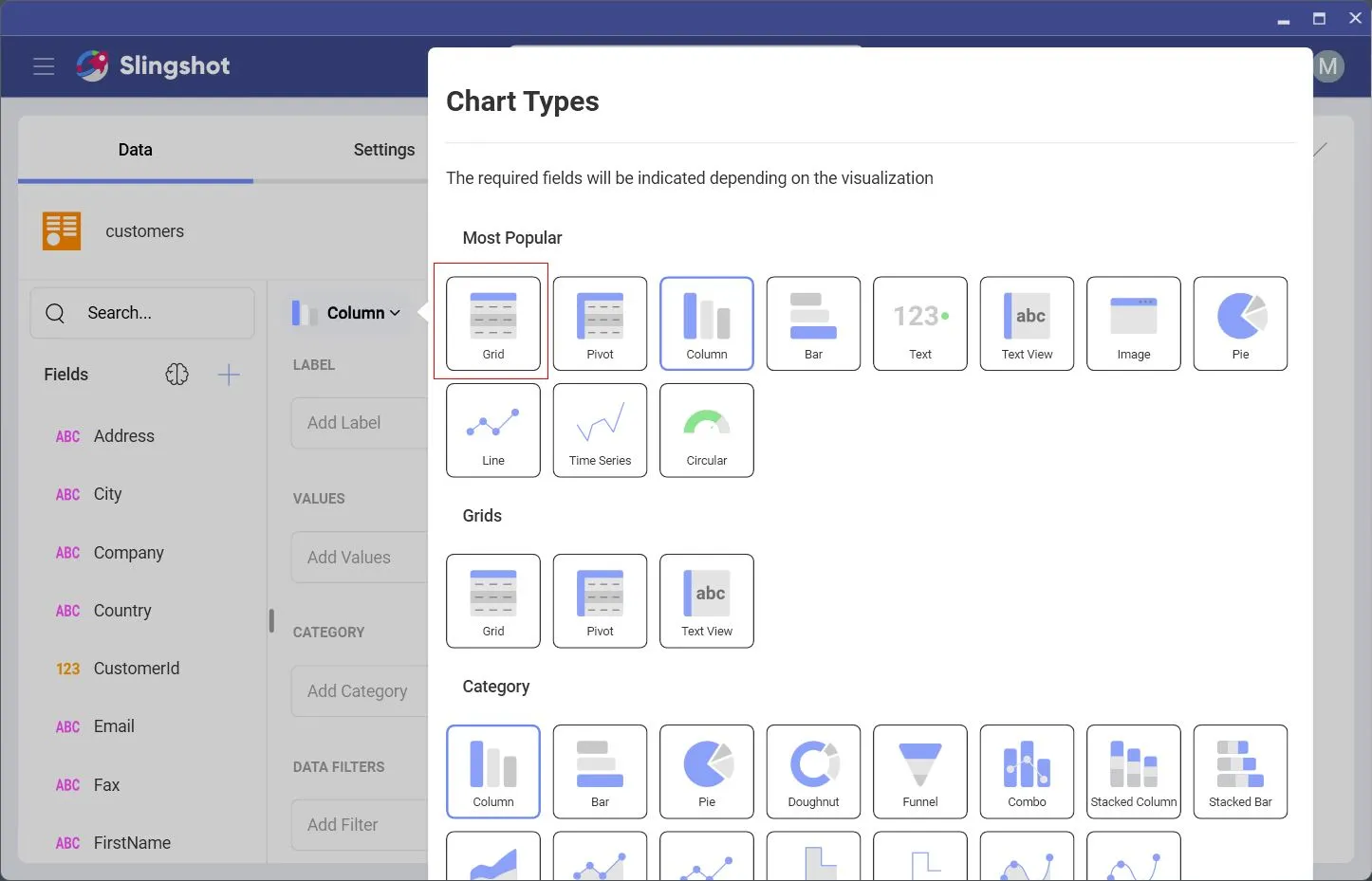Open the hamburger menu beside Slingshot logo
The width and height of the screenshot is (1372, 881).
44,66
